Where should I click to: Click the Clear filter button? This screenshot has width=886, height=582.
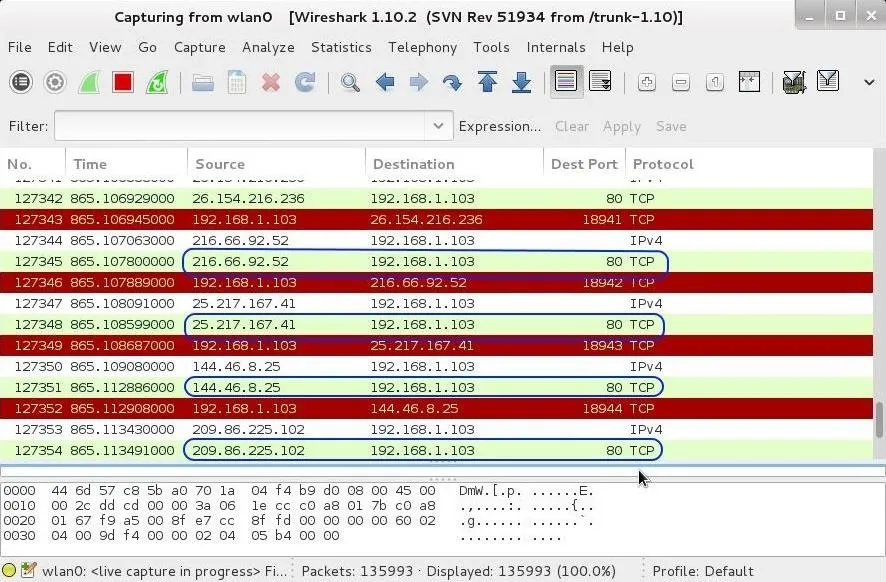[572, 126]
